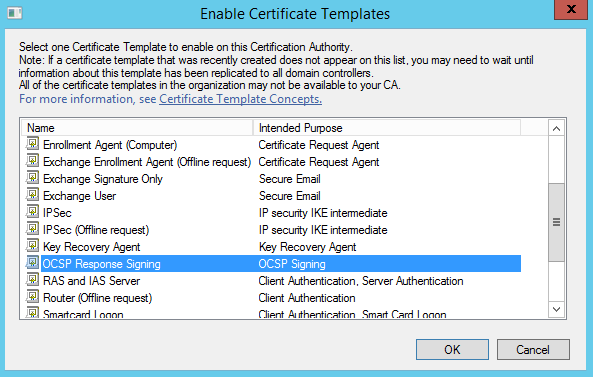
Task: Click the OCSP Response Signing template icon
Action: coord(33,263)
